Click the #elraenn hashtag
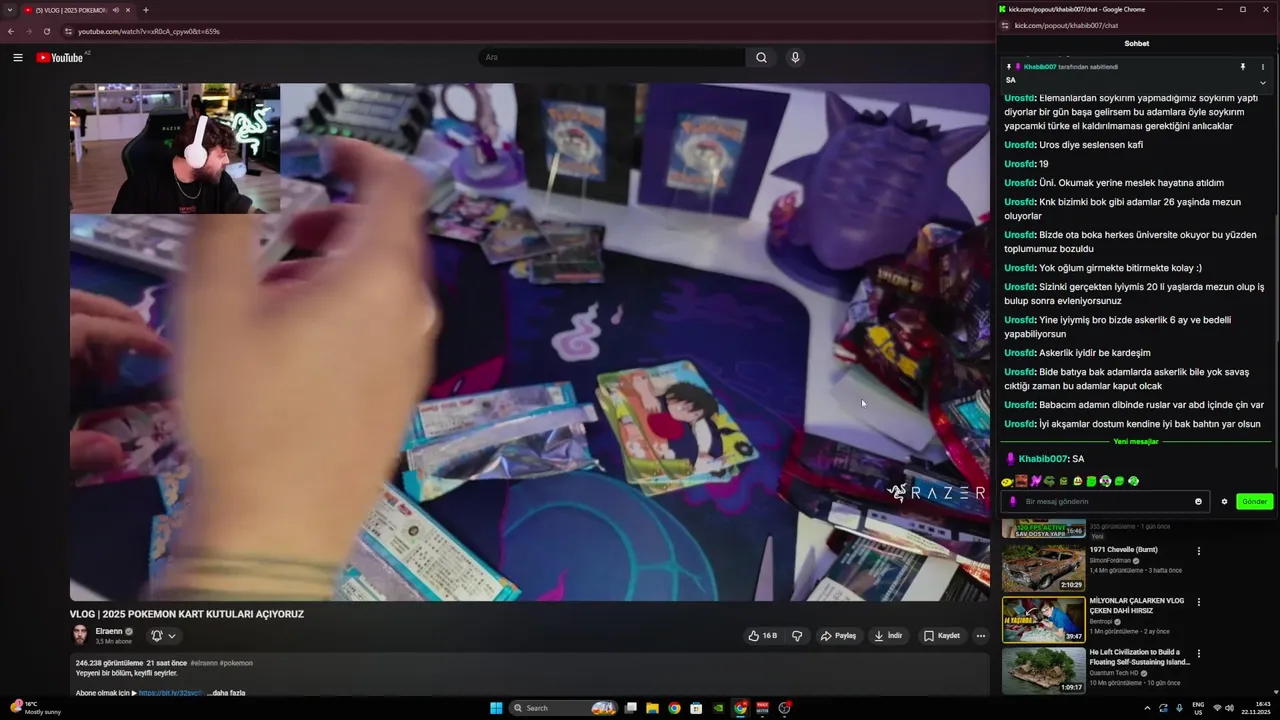The height and width of the screenshot is (720, 1280). (x=203, y=663)
